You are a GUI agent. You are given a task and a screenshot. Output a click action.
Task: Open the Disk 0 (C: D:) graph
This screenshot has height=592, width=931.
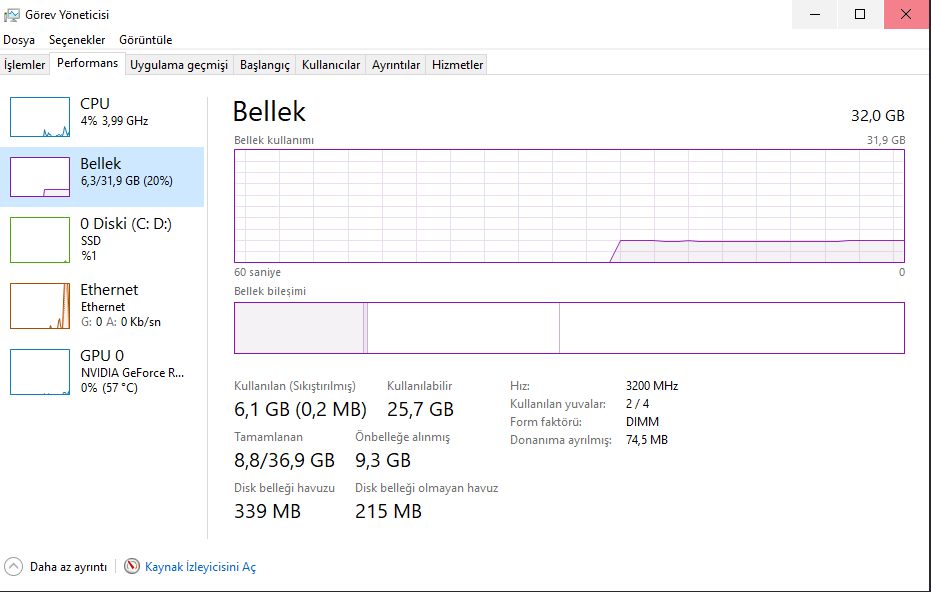point(40,239)
